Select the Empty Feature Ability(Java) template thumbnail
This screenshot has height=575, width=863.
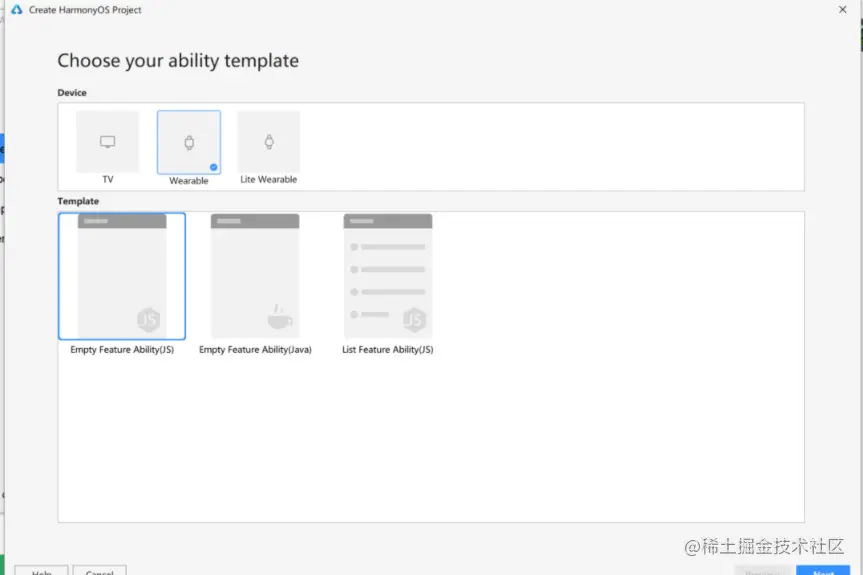255,276
